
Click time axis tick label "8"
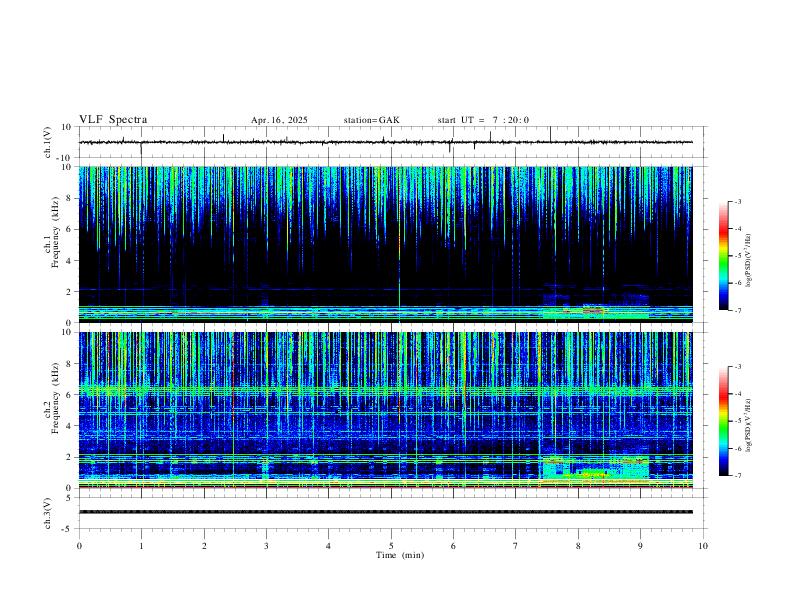coord(578,546)
